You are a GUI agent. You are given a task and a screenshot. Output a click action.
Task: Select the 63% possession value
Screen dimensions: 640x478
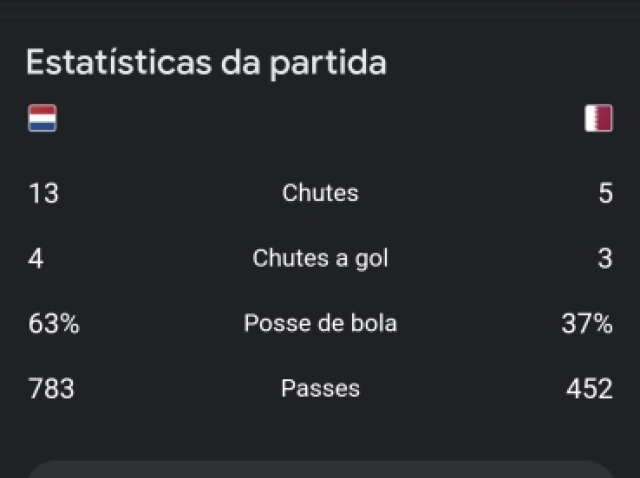pos(54,323)
